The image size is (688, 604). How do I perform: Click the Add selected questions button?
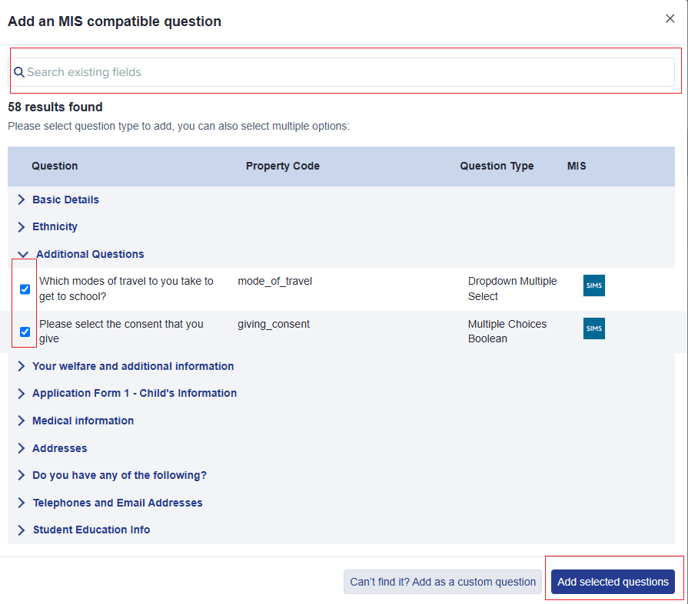click(x=613, y=582)
